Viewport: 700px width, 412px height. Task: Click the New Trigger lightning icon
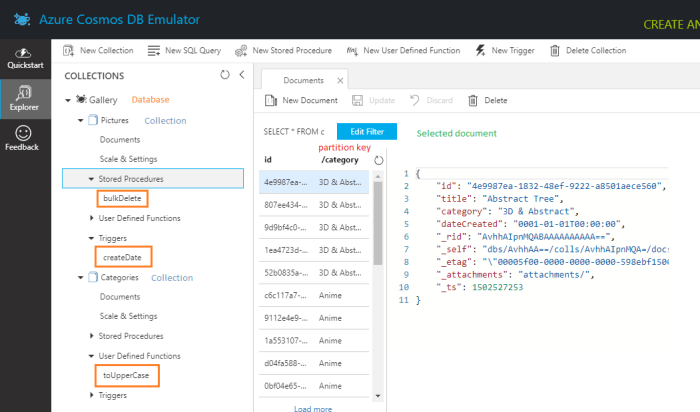tap(482, 50)
